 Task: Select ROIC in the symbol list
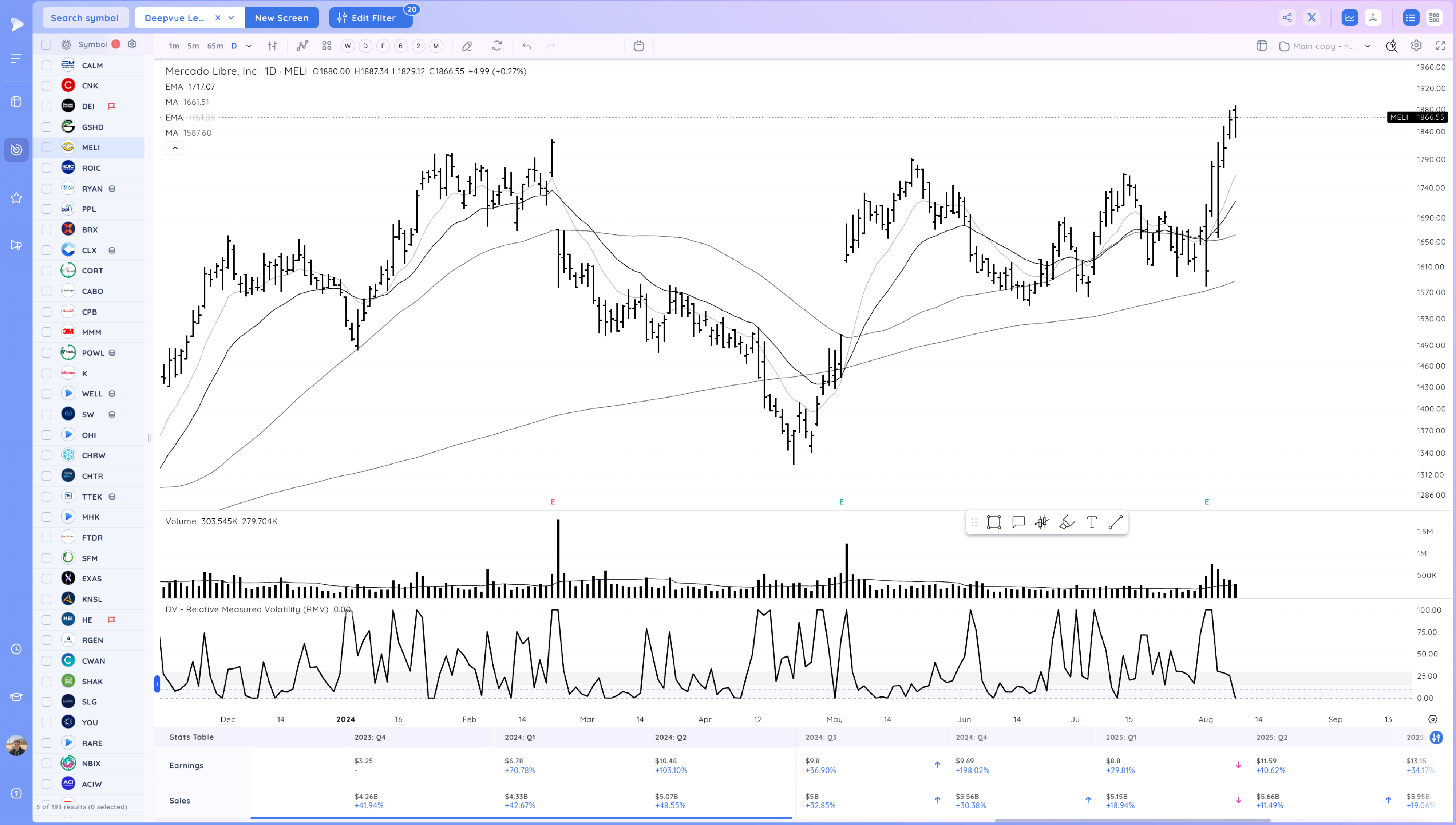point(91,168)
